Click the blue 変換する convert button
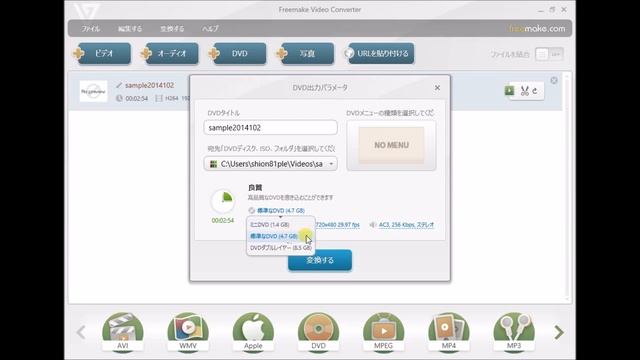 pos(320,260)
